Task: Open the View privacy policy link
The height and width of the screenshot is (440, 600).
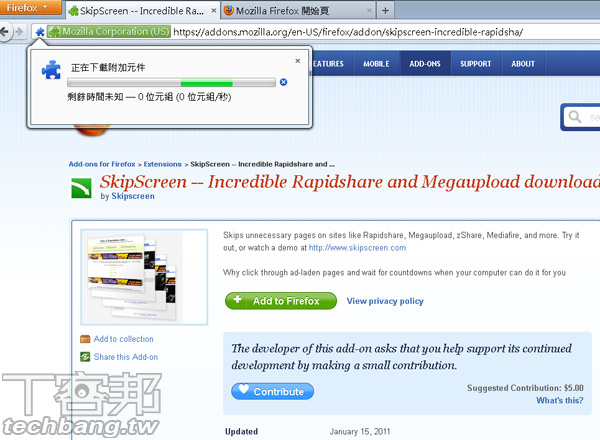Action: pyautogui.click(x=385, y=301)
